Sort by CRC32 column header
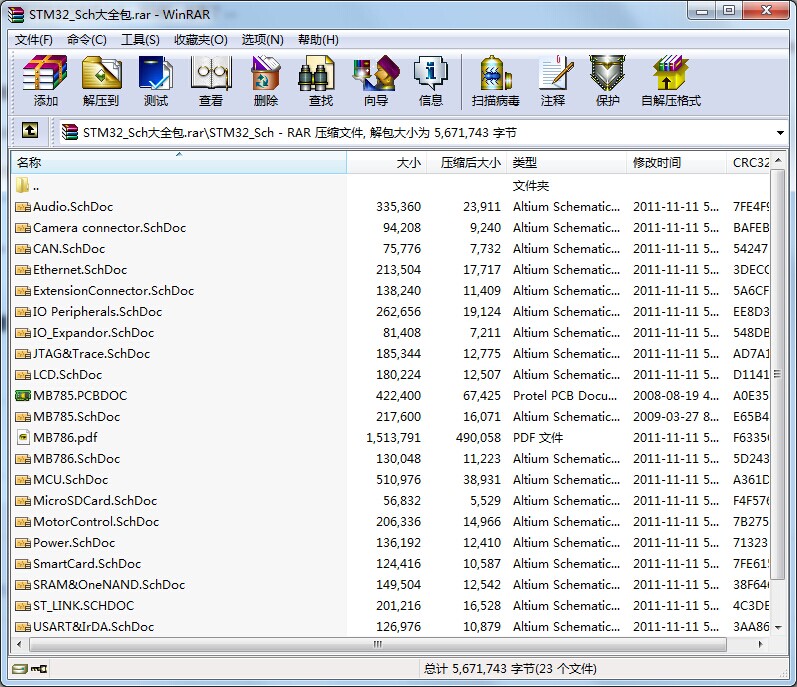The image size is (797, 687). (748, 163)
